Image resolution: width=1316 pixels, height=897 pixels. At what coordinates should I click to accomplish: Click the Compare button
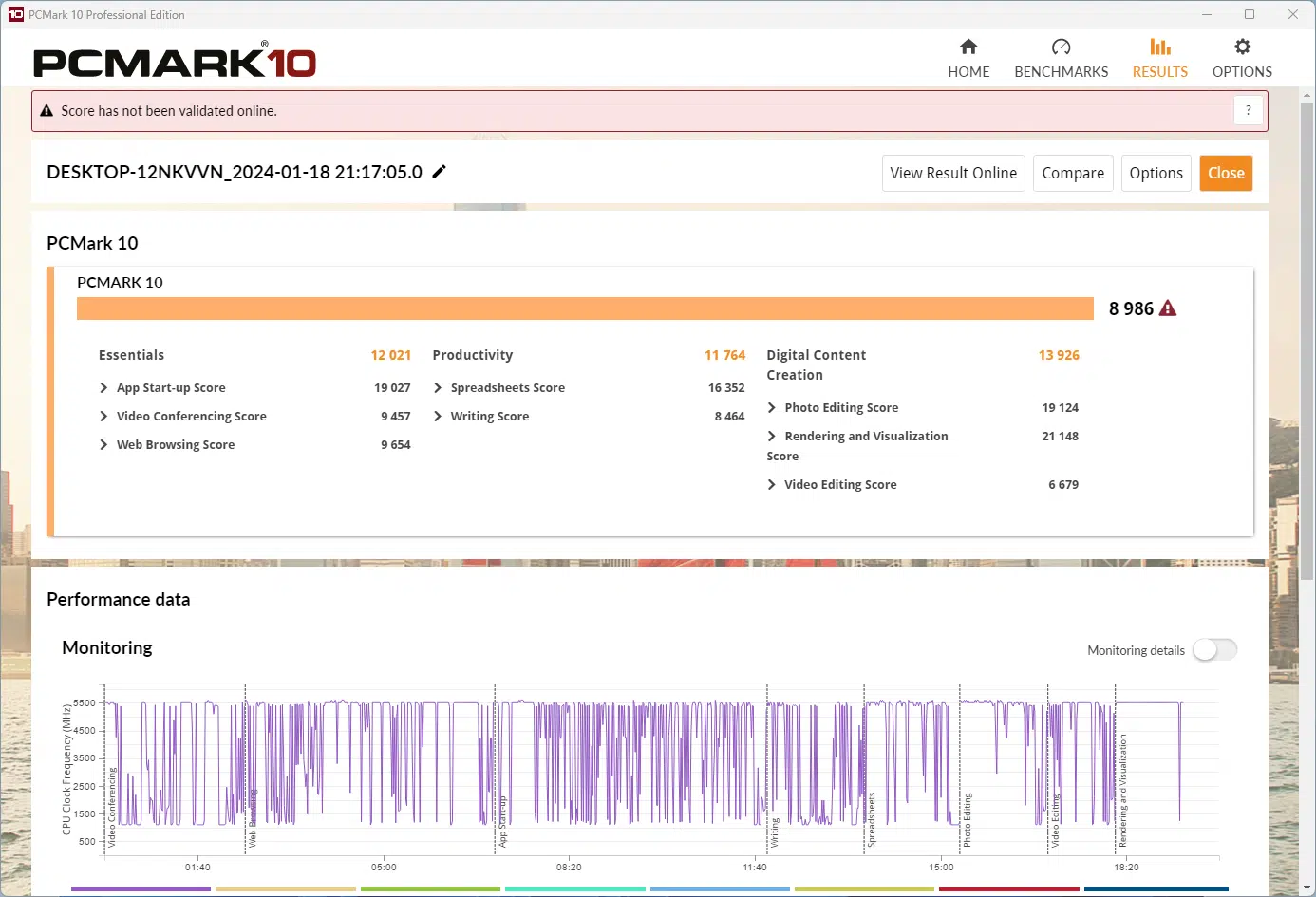(x=1073, y=173)
